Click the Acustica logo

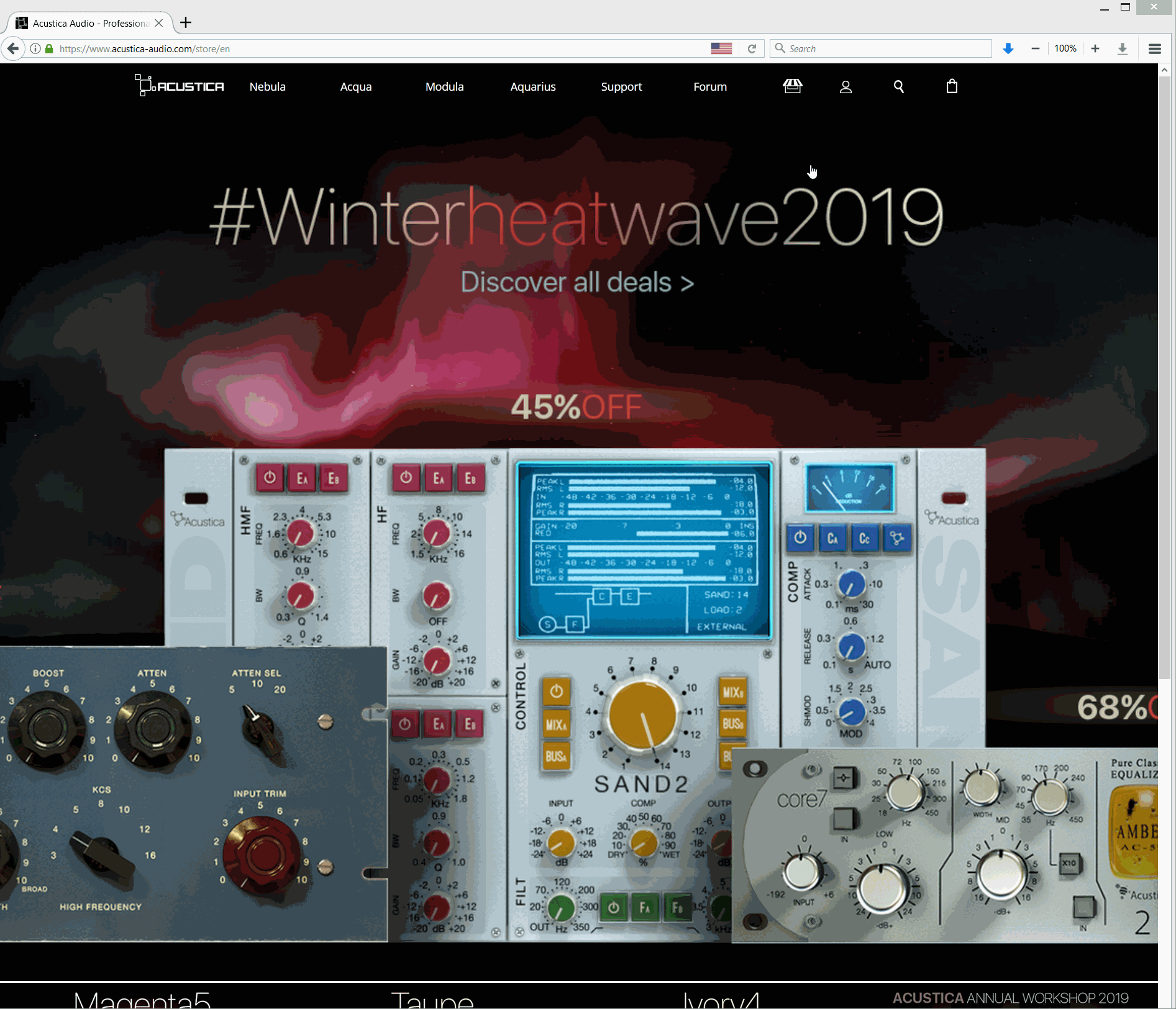click(x=180, y=86)
